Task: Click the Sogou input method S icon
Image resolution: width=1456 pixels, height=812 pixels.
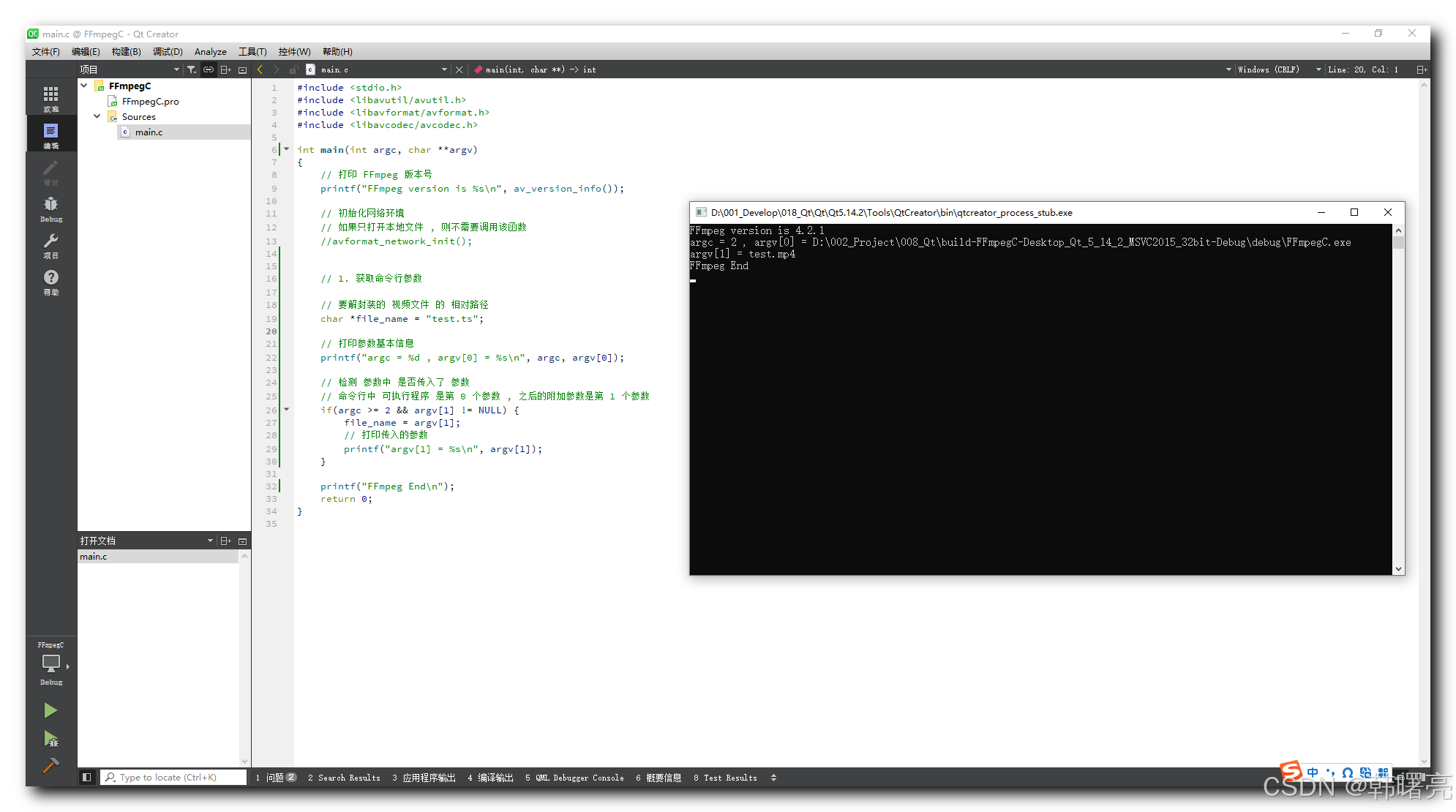Action: tap(1291, 771)
